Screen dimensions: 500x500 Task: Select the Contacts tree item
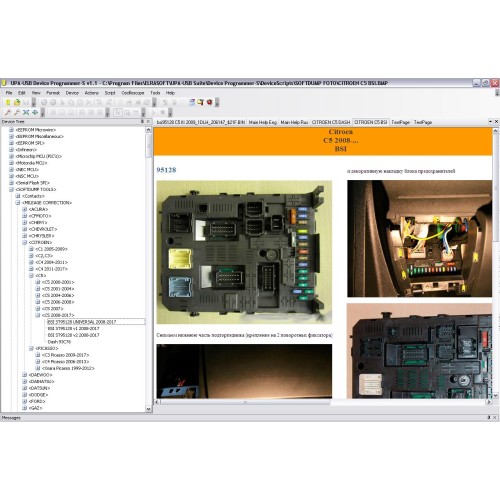coord(33,196)
